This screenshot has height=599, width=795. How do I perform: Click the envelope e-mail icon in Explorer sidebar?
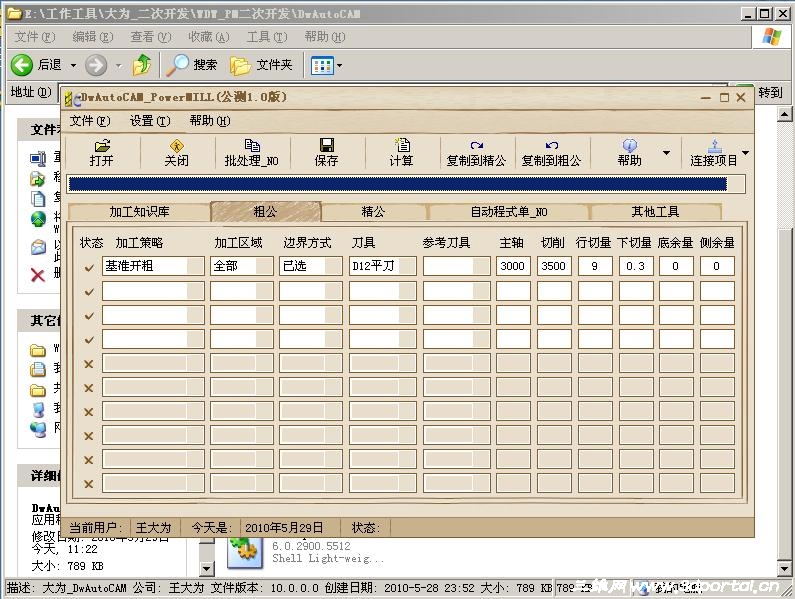(38, 247)
